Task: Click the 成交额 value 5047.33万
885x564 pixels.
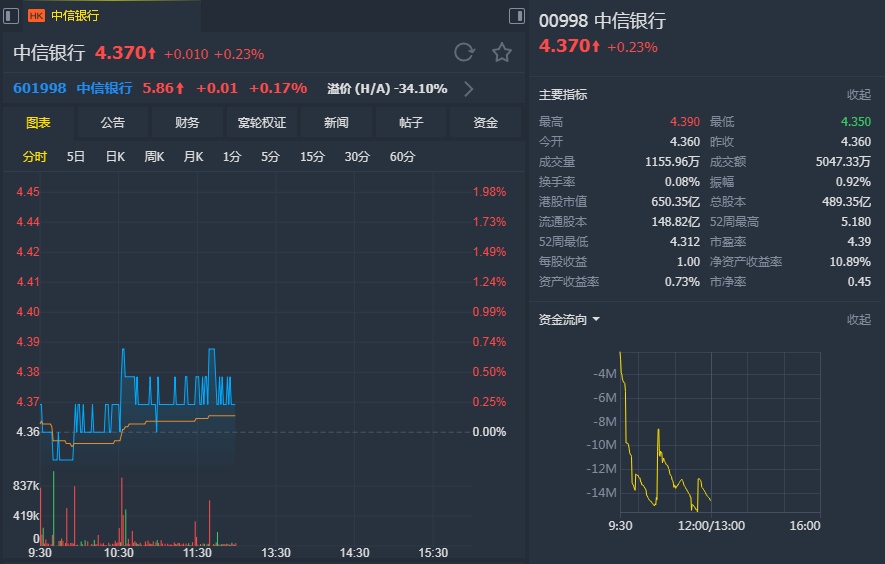Action: point(843,162)
